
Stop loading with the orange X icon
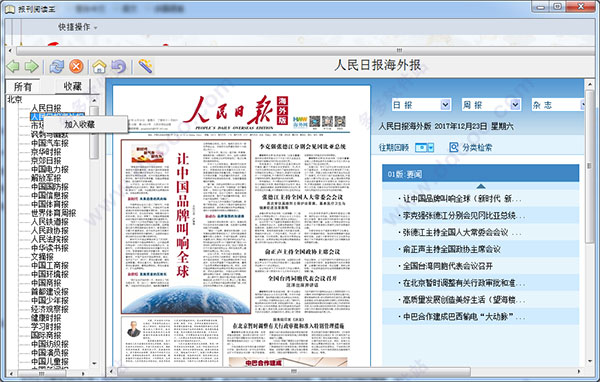click(x=76, y=66)
